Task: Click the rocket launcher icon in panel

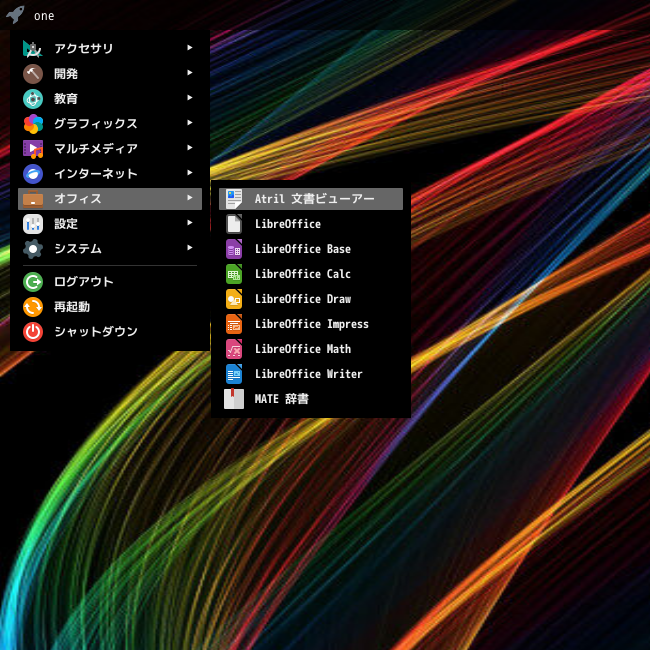Action: (15, 15)
